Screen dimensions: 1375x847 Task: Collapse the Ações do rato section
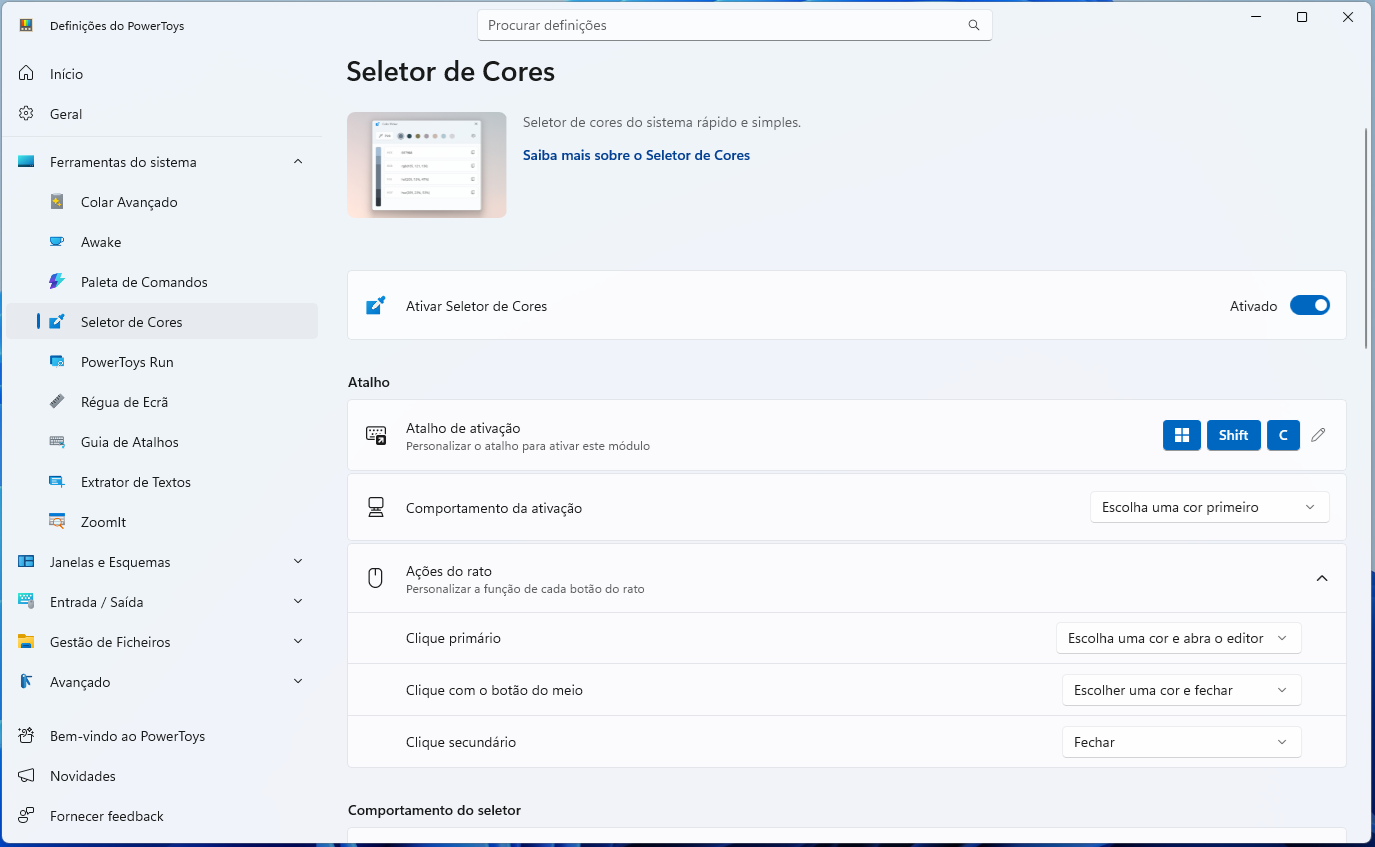point(1321,578)
